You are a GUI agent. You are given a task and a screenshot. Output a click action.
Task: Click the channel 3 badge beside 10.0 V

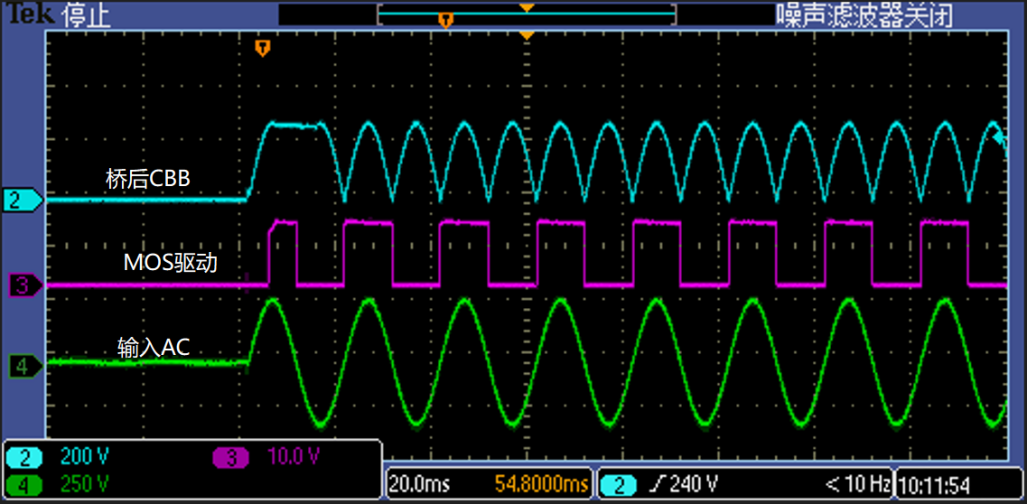(232, 457)
